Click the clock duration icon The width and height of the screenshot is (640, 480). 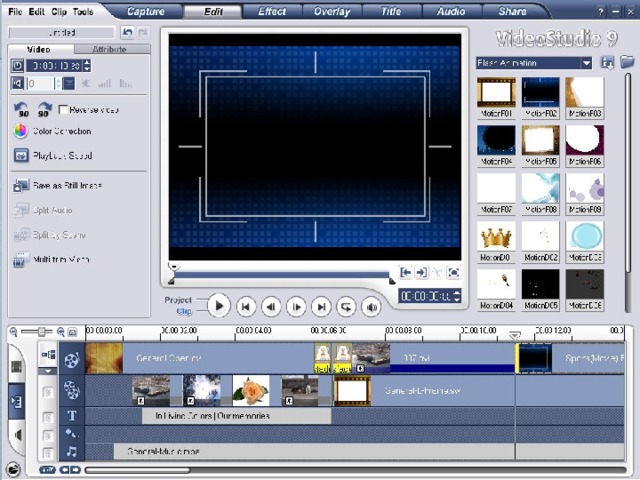(17, 65)
